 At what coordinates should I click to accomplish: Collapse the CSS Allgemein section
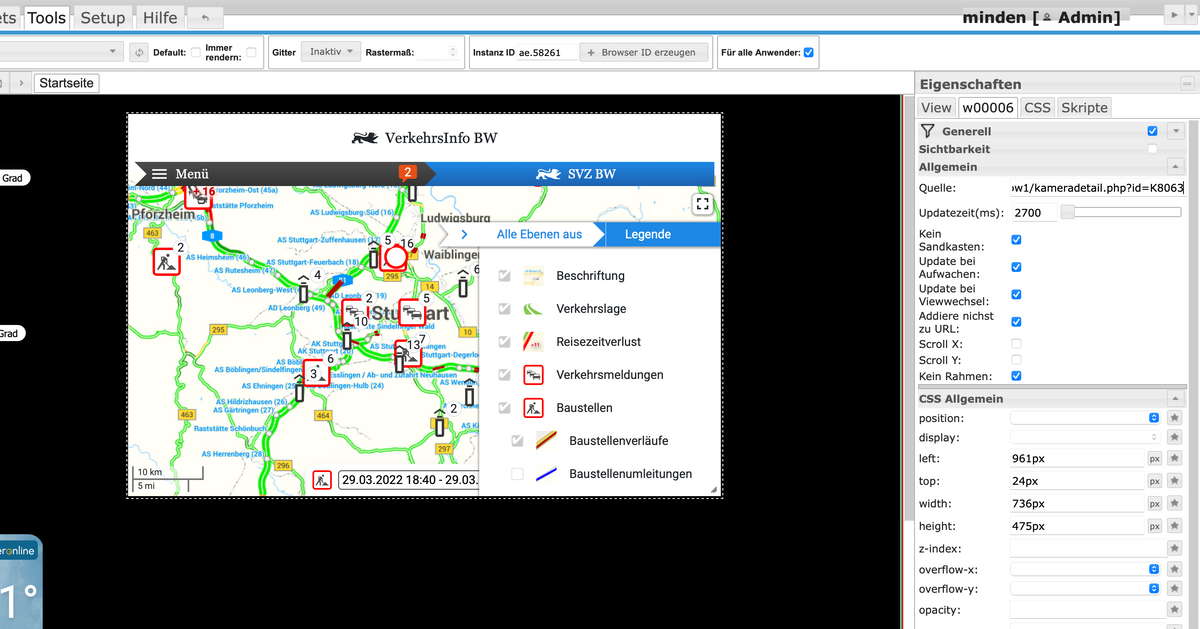coord(1176,399)
